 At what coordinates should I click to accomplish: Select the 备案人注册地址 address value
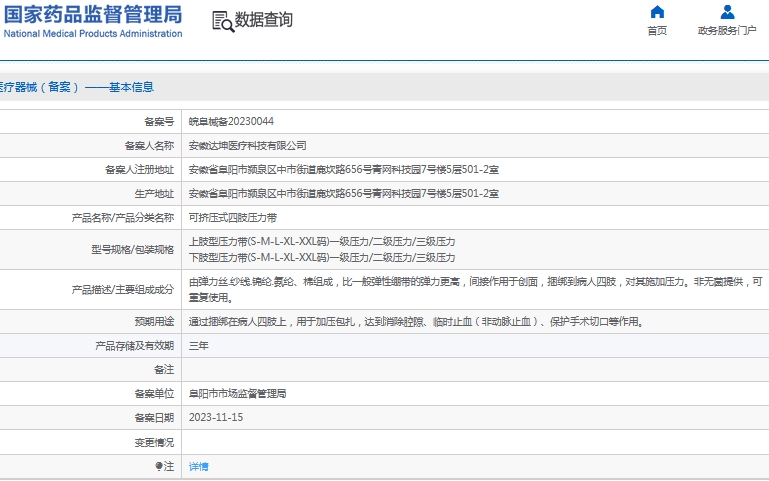[x=344, y=170]
